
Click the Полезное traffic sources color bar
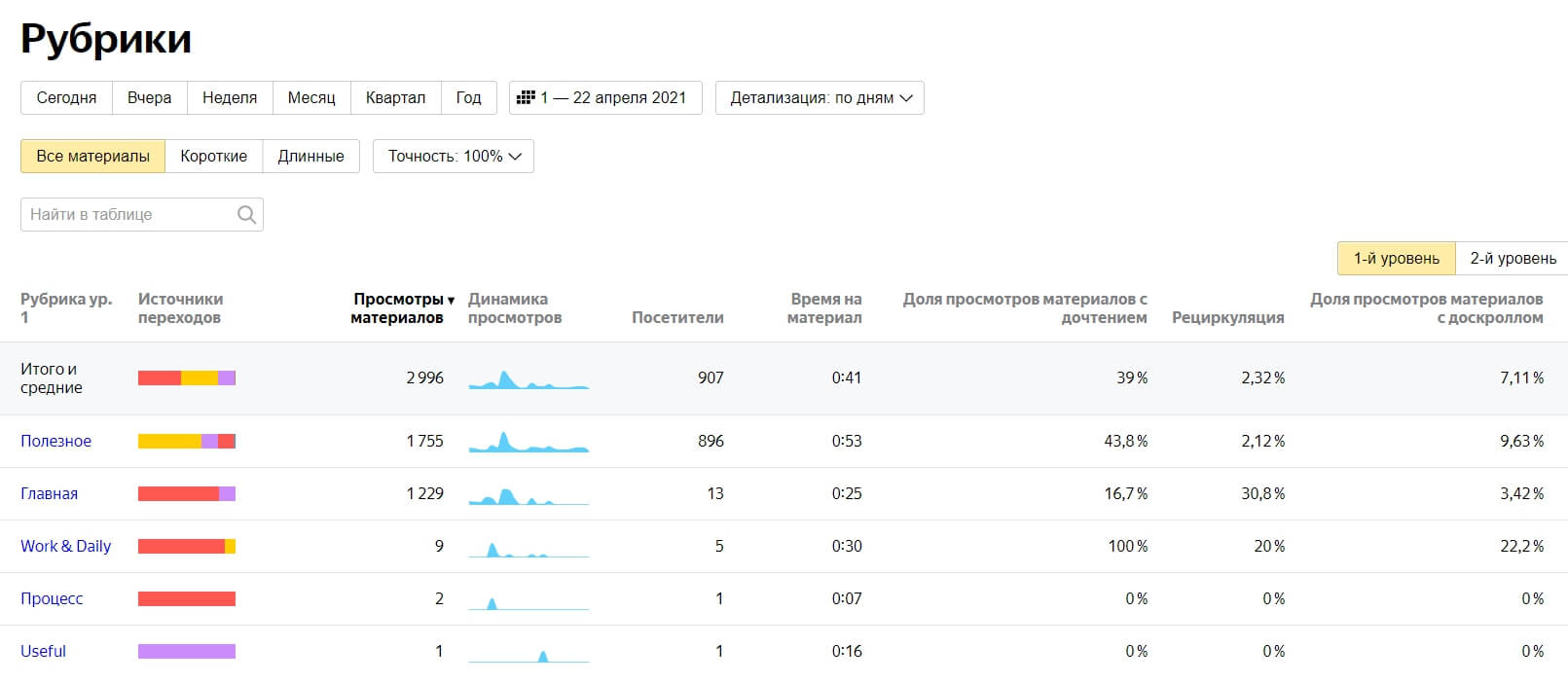187,442
